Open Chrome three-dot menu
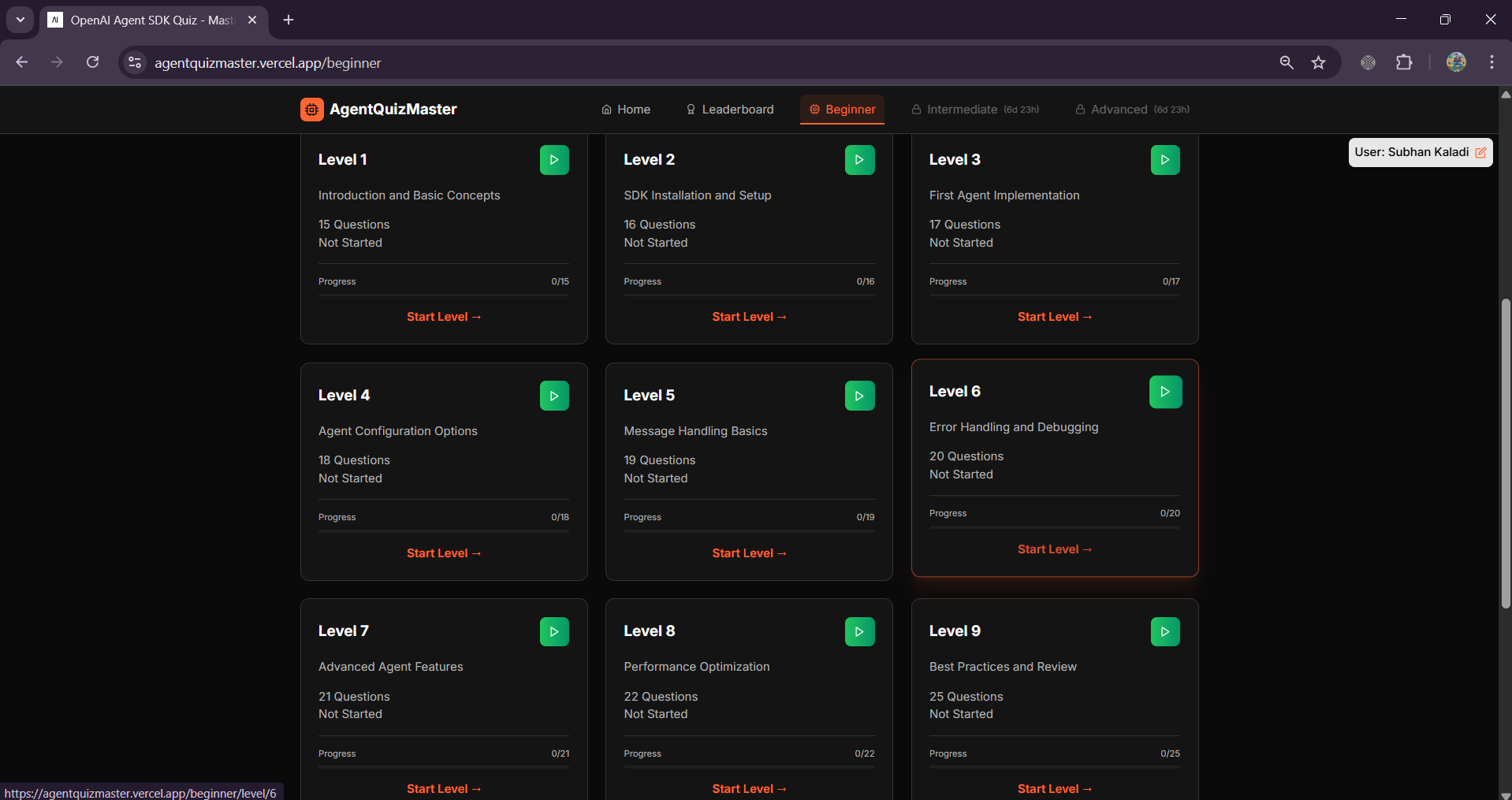Image resolution: width=1512 pixels, height=800 pixels. (1492, 62)
